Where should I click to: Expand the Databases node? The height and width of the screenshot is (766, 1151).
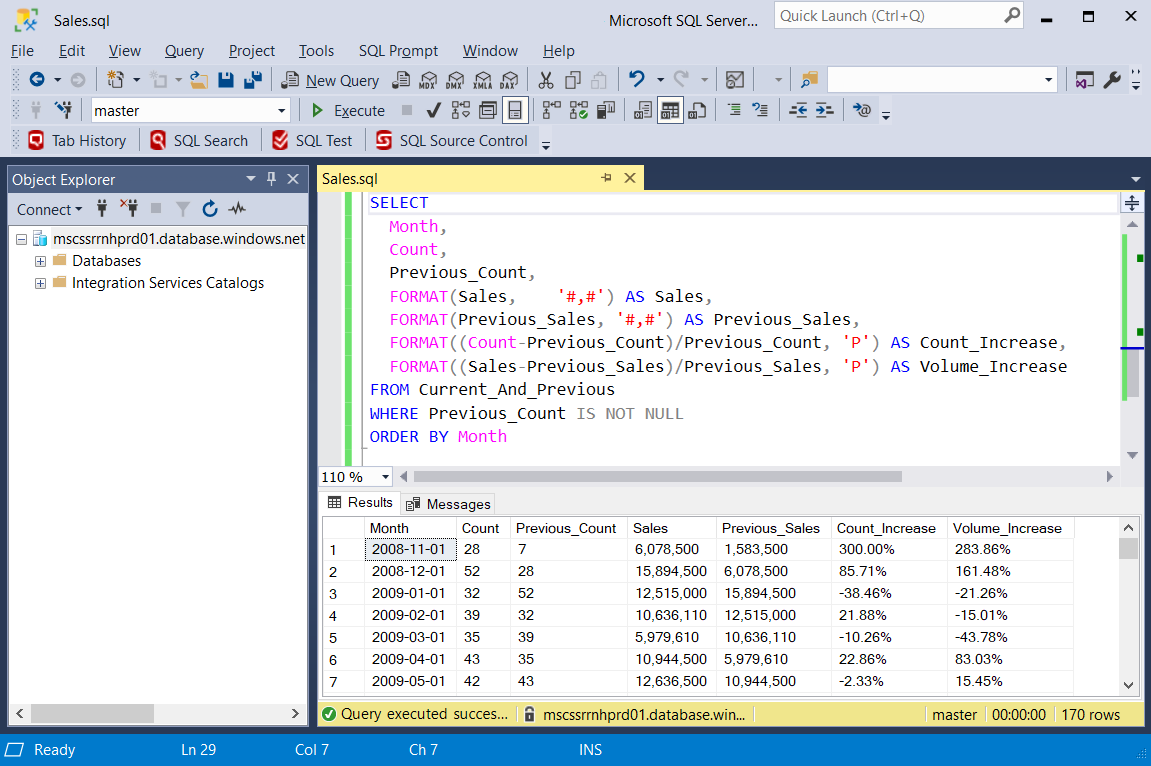click(39, 260)
